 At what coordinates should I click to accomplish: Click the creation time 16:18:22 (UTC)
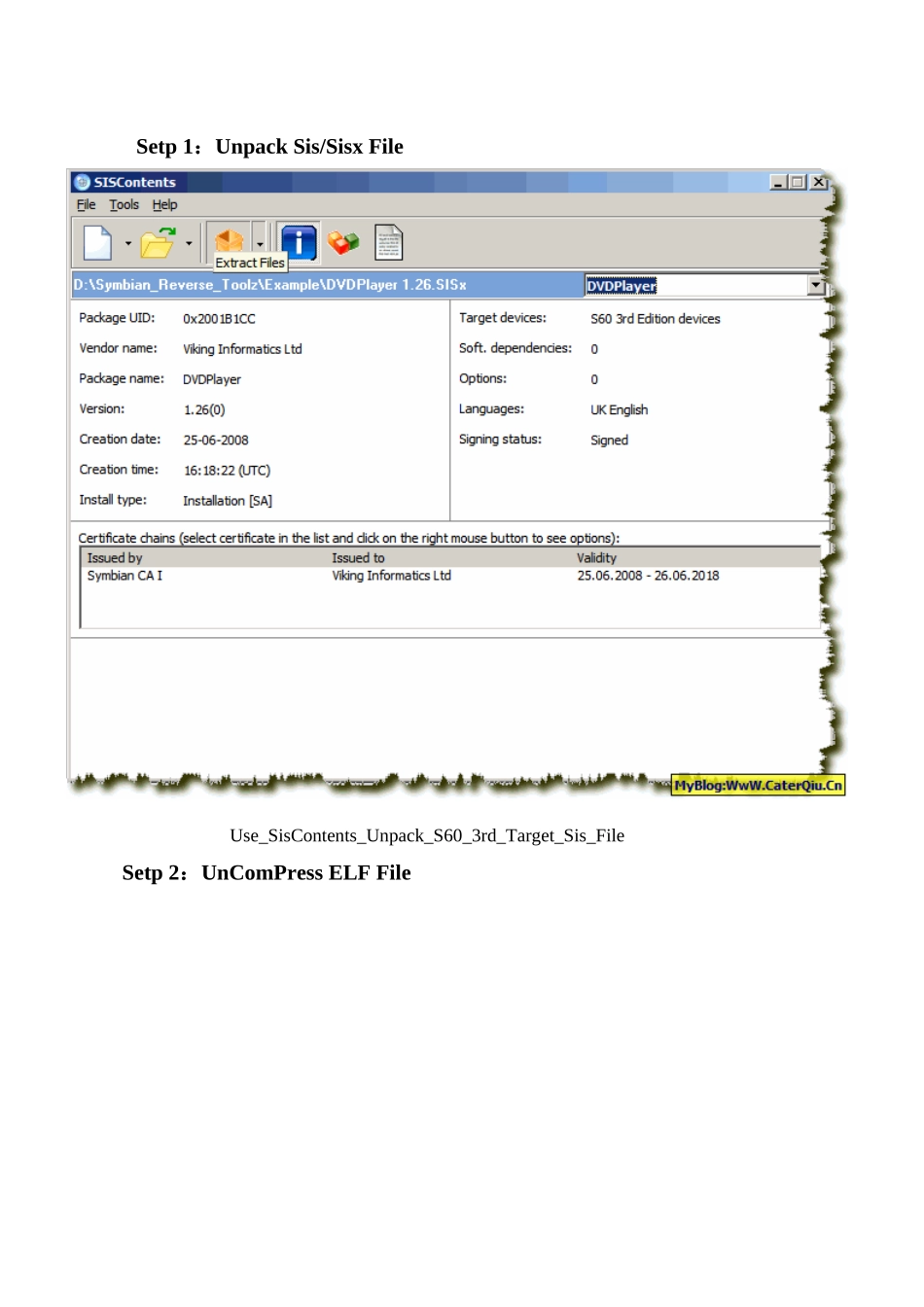point(227,471)
